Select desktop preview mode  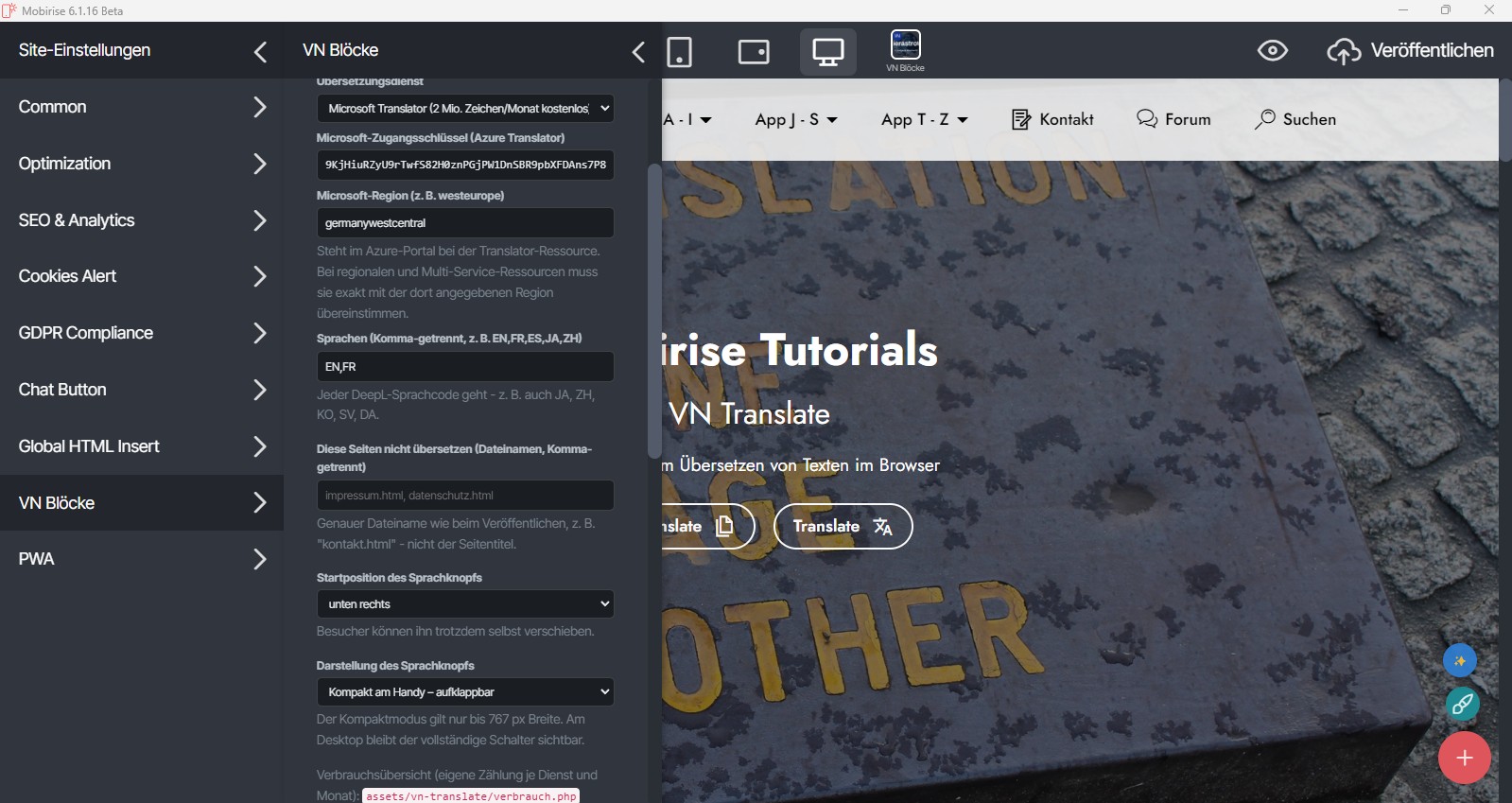pyautogui.click(x=828, y=51)
